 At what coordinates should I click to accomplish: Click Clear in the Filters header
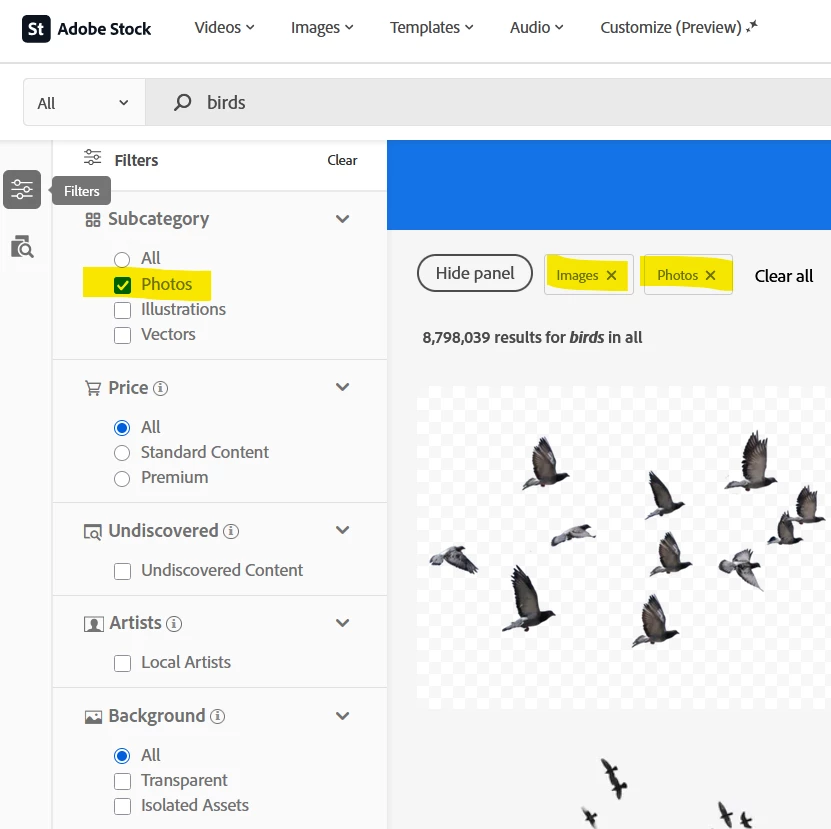click(342, 160)
